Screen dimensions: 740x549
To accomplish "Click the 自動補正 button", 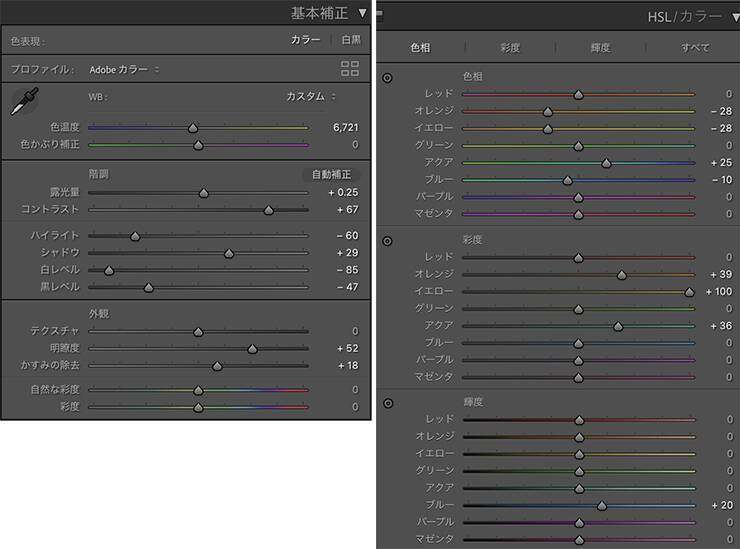I will [x=331, y=174].
